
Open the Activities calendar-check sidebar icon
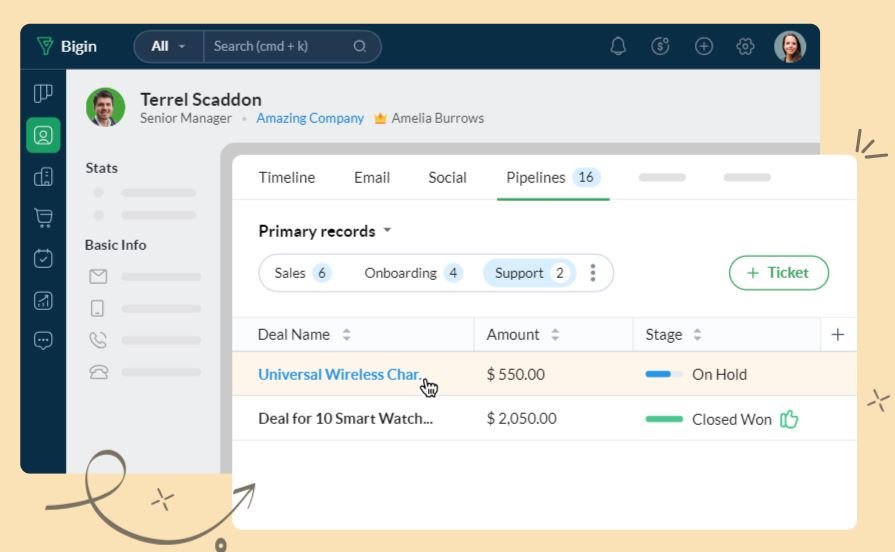click(x=43, y=259)
